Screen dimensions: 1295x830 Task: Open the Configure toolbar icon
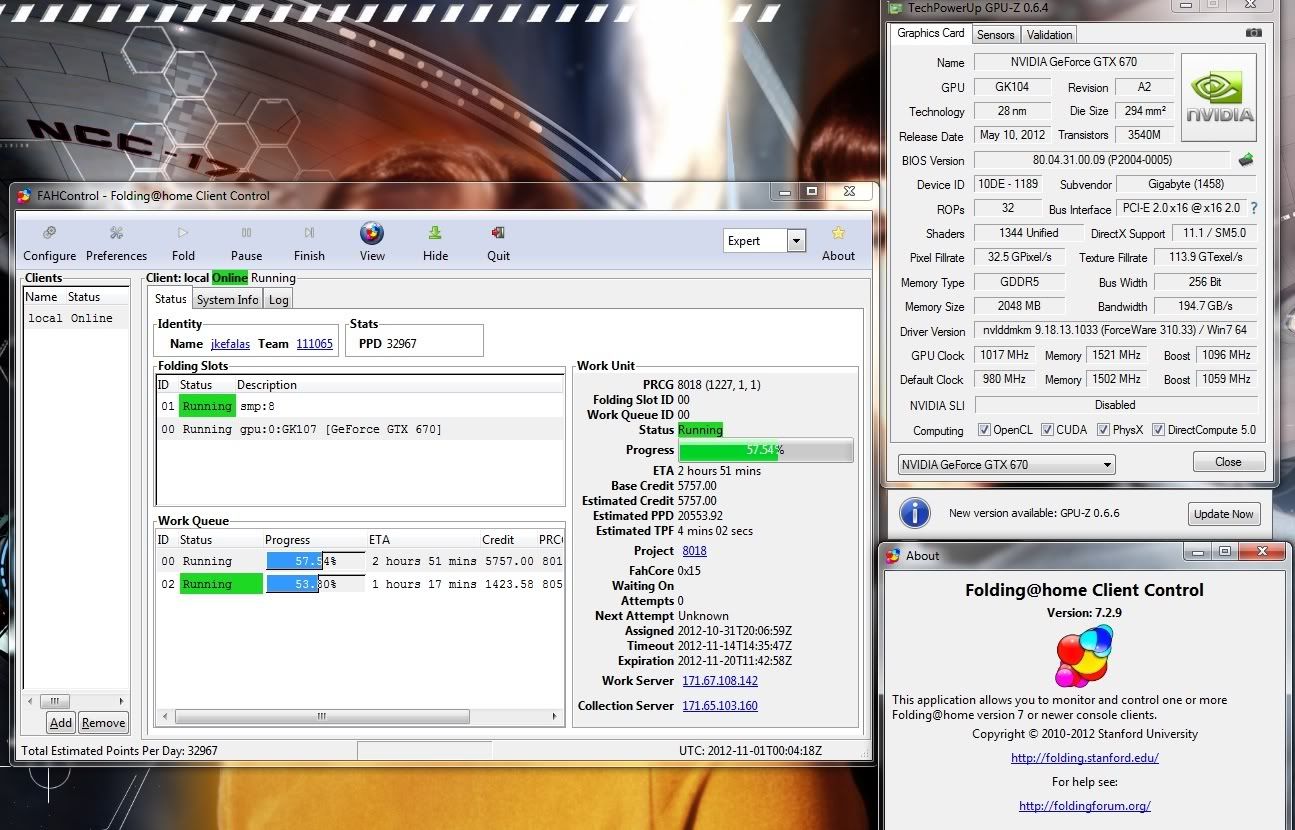pos(49,233)
